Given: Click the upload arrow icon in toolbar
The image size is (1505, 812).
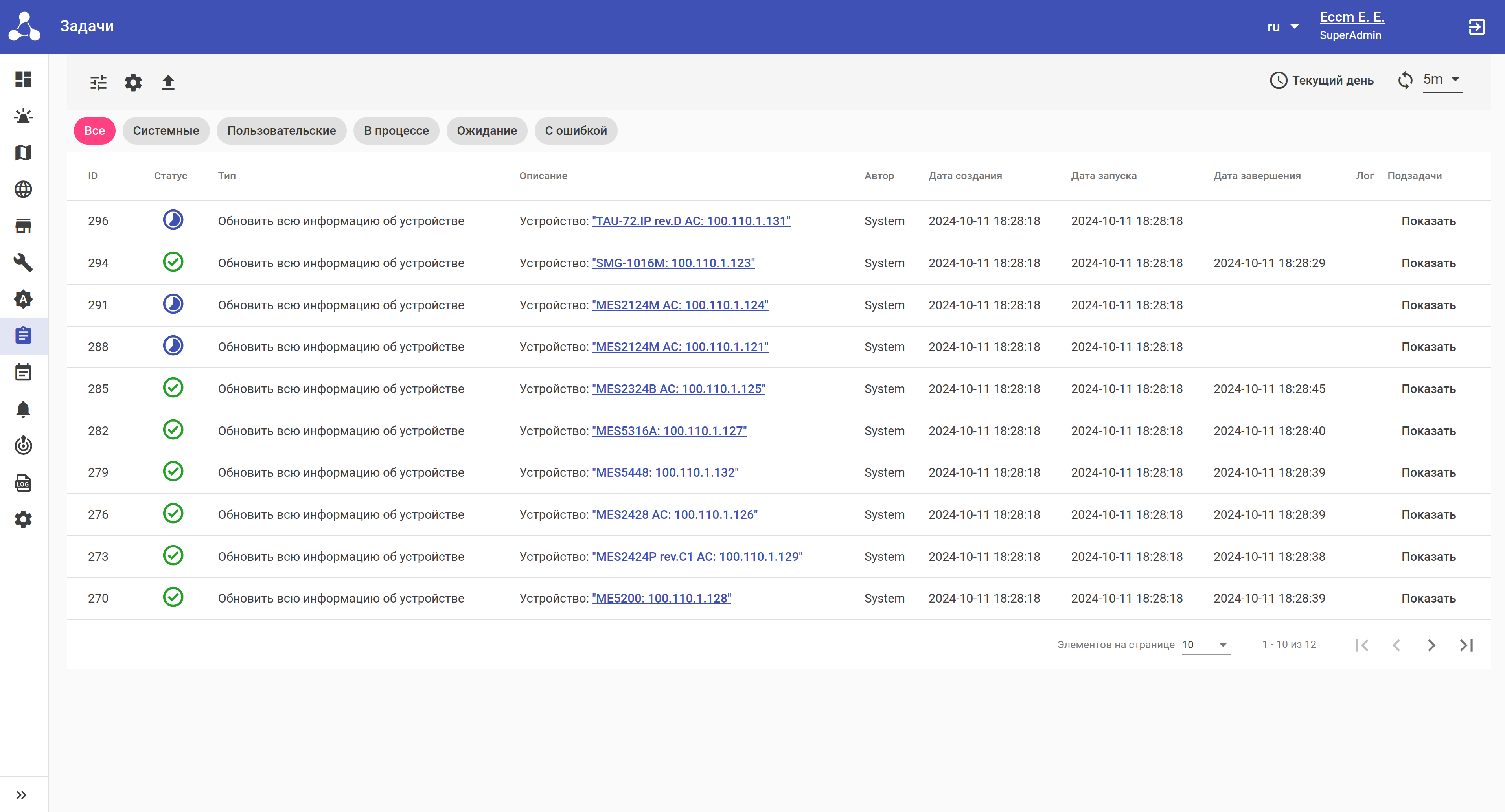Looking at the screenshot, I should tap(168, 83).
